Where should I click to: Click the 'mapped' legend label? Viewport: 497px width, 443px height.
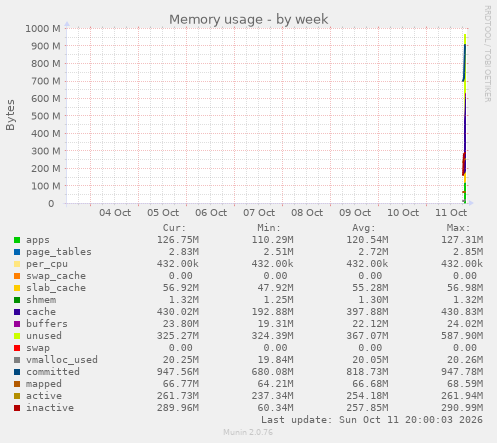pyautogui.click(x=44, y=384)
